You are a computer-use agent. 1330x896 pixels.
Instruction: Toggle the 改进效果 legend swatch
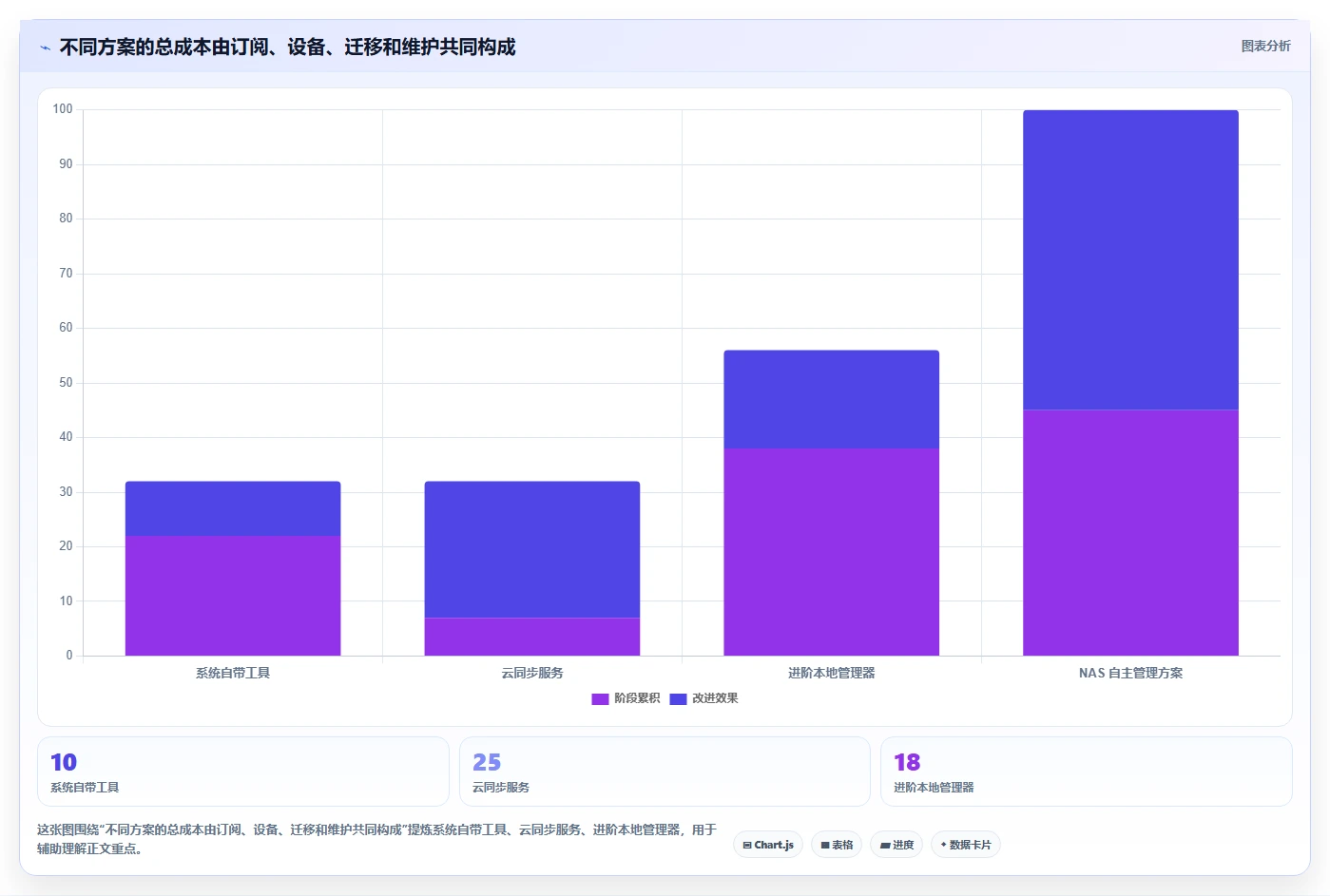(x=678, y=698)
